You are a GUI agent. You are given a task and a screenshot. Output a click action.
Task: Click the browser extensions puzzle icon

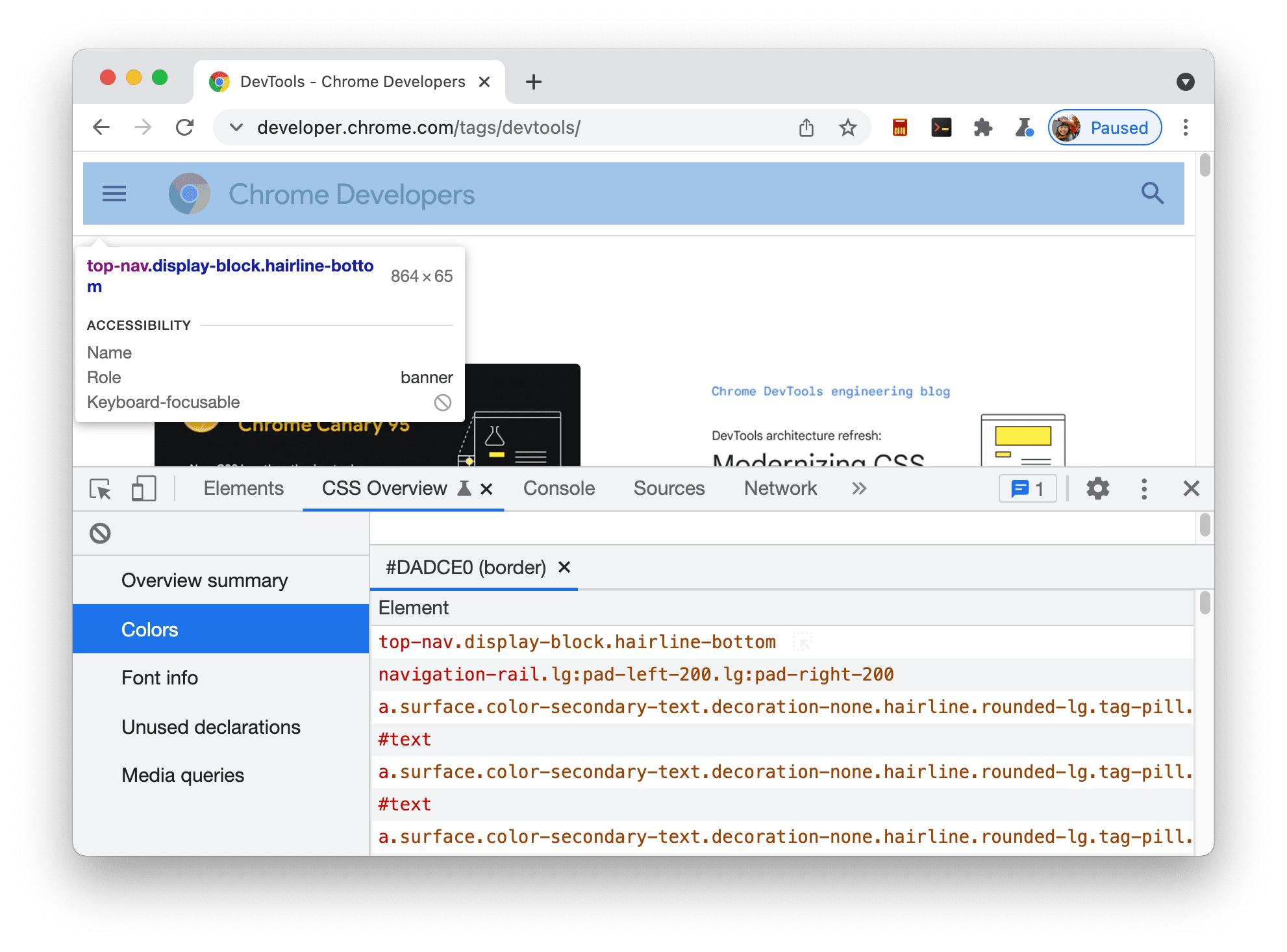coord(981,128)
